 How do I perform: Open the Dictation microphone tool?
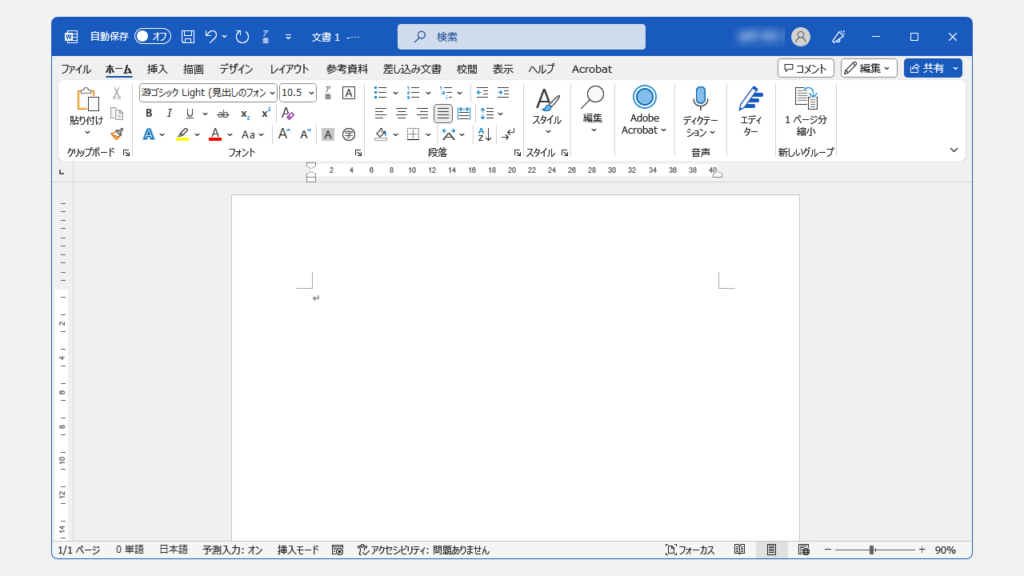point(700,98)
